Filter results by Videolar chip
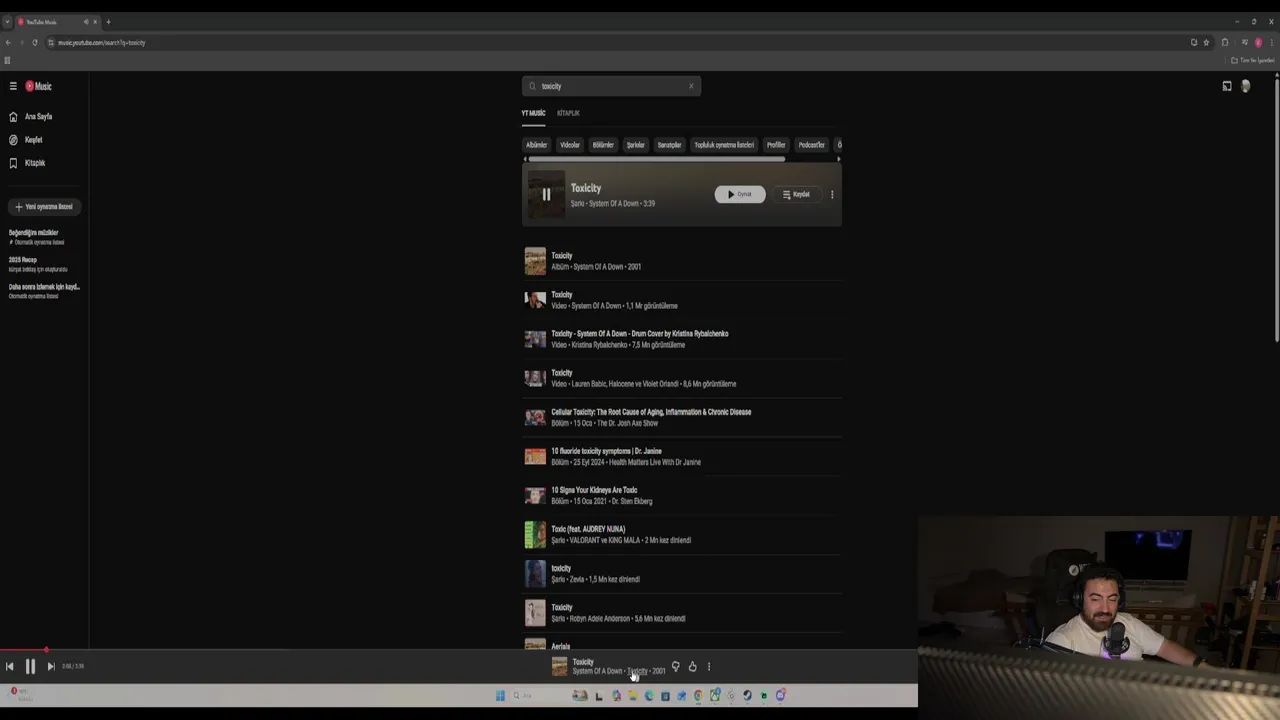 point(570,145)
